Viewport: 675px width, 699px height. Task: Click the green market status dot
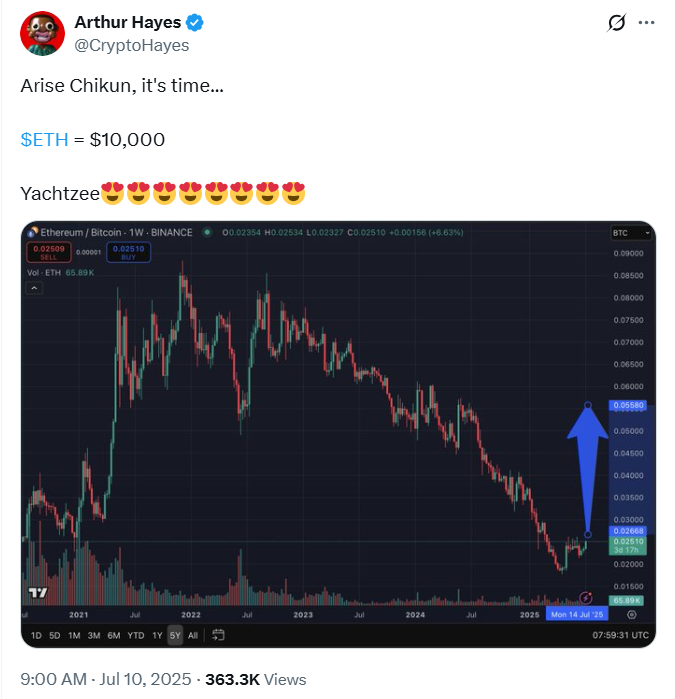coord(207,232)
